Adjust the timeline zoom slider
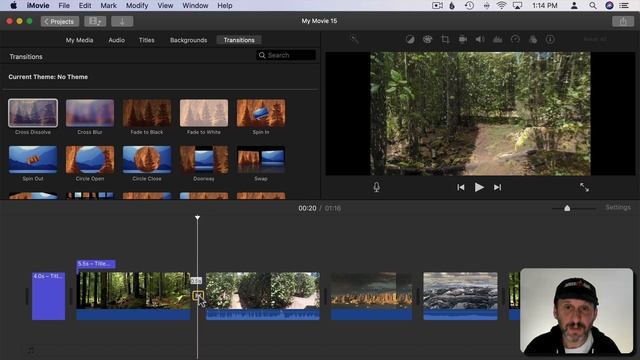Screen dimensions: 640x360 coord(567,208)
